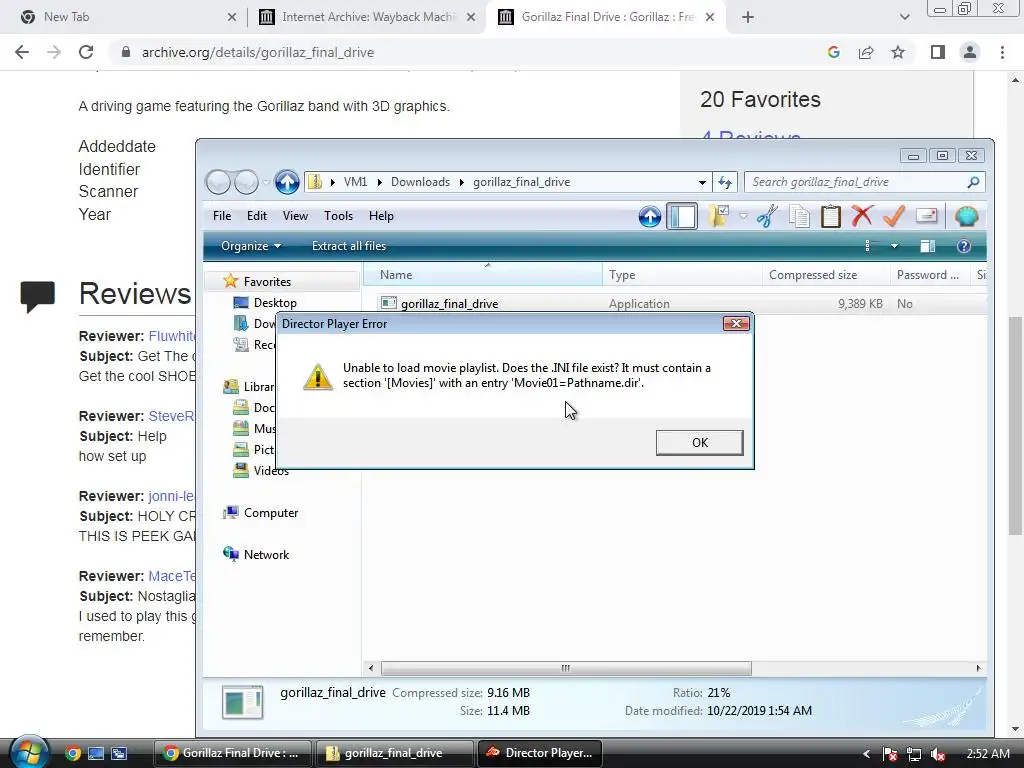
Task: Expand the Organize dropdown
Action: (x=251, y=246)
